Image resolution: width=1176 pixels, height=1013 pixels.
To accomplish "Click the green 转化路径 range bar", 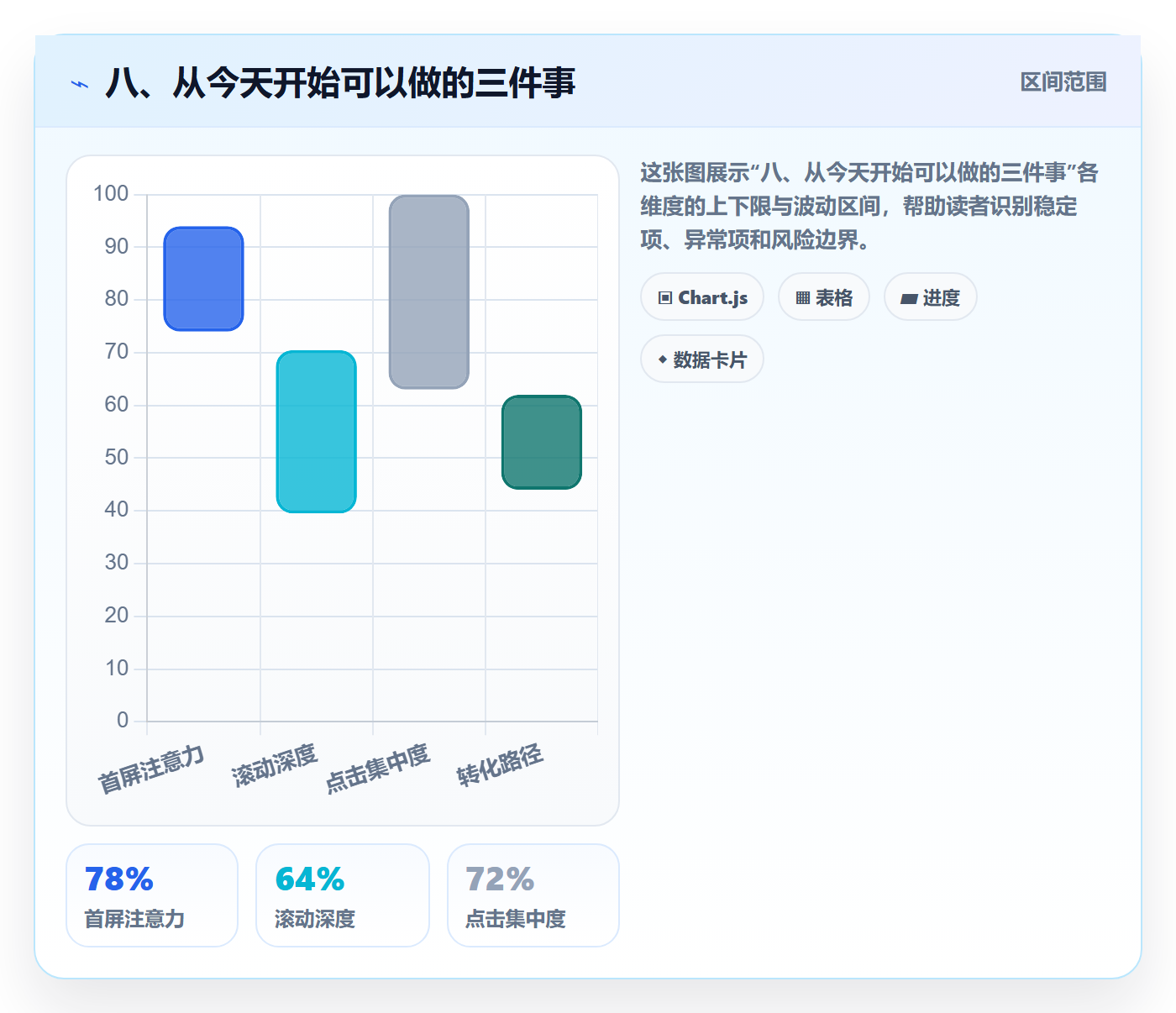I will point(542,442).
